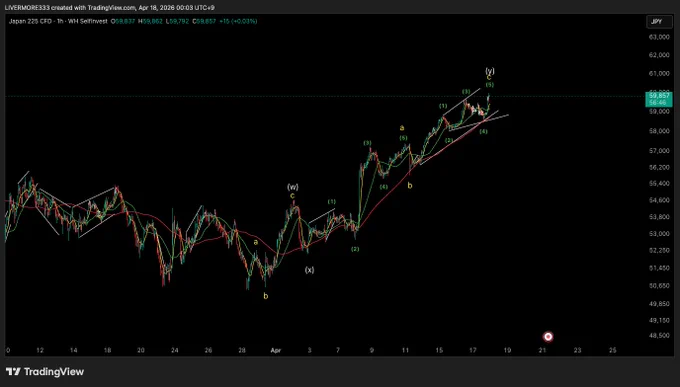Image resolution: width=680 pixels, height=387 pixels.
Task: Click the 49,850 price axis label
Action: 659,304
